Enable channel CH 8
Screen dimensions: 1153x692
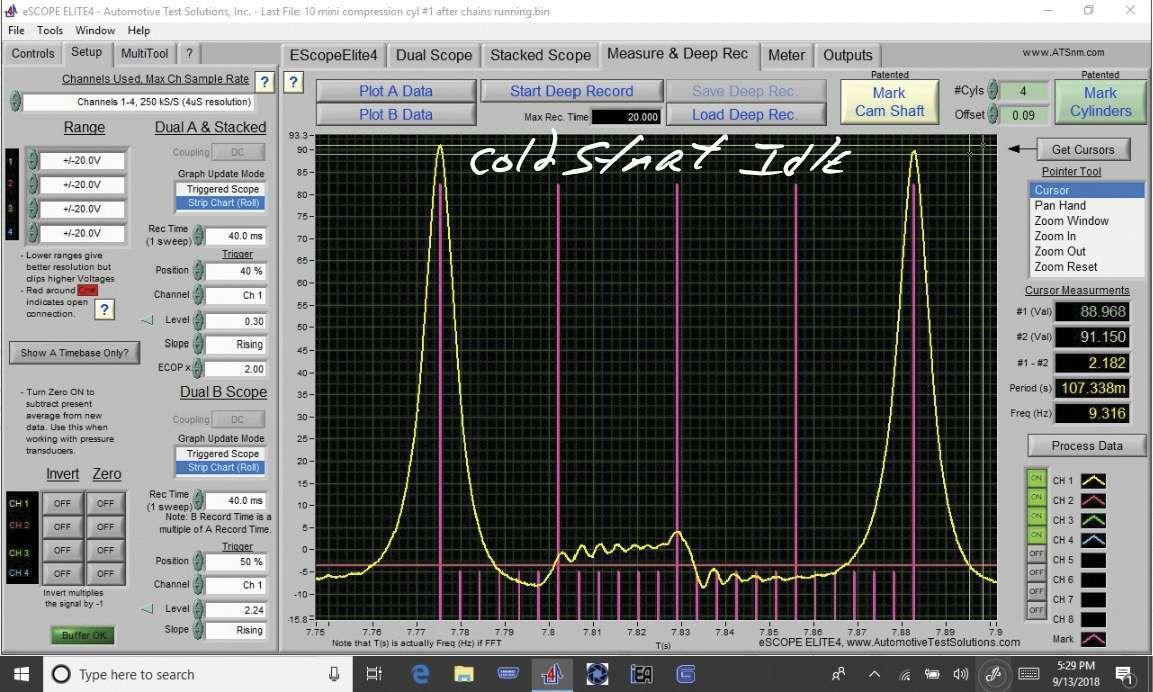[1036, 610]
